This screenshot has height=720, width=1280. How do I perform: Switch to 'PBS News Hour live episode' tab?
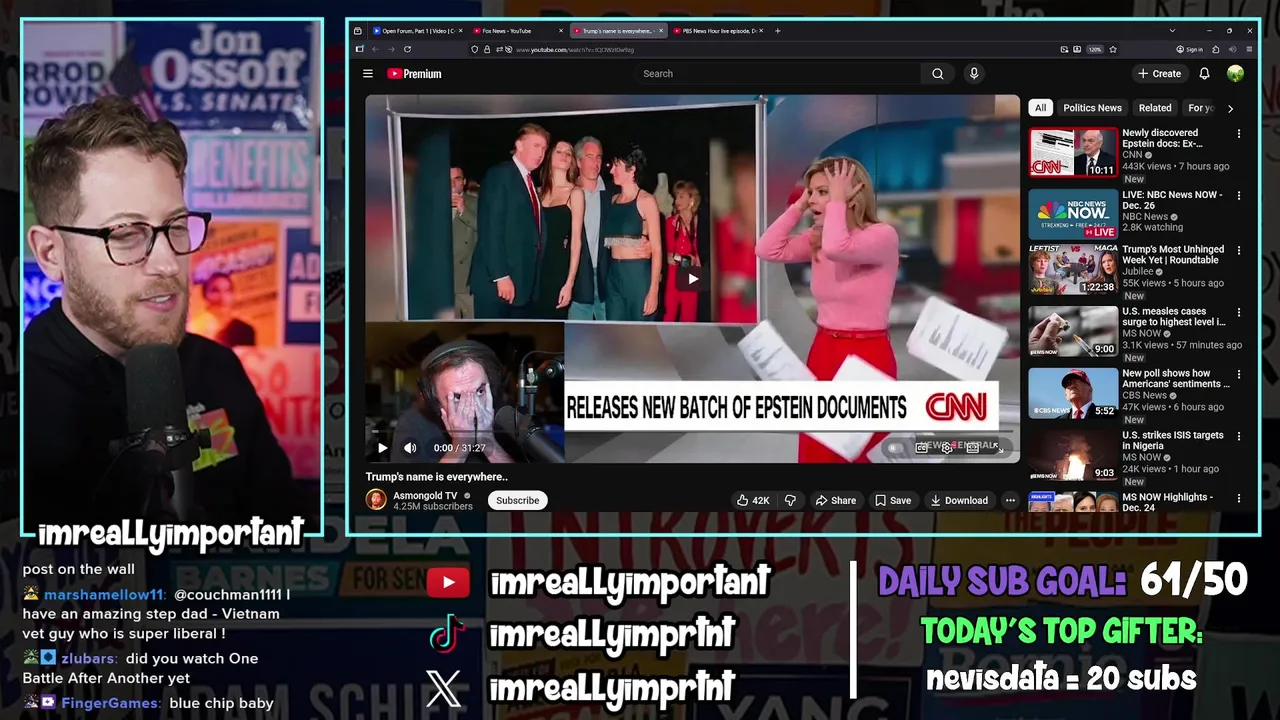tap(718, 31)
